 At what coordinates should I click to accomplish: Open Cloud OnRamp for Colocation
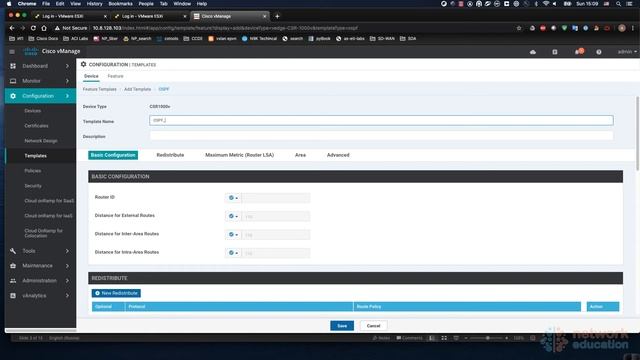pos(43,233)
